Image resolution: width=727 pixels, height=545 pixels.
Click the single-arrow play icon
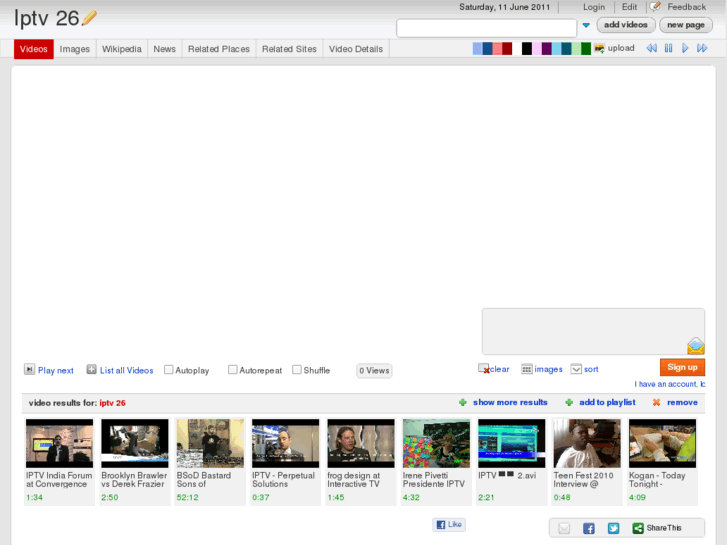685,48
